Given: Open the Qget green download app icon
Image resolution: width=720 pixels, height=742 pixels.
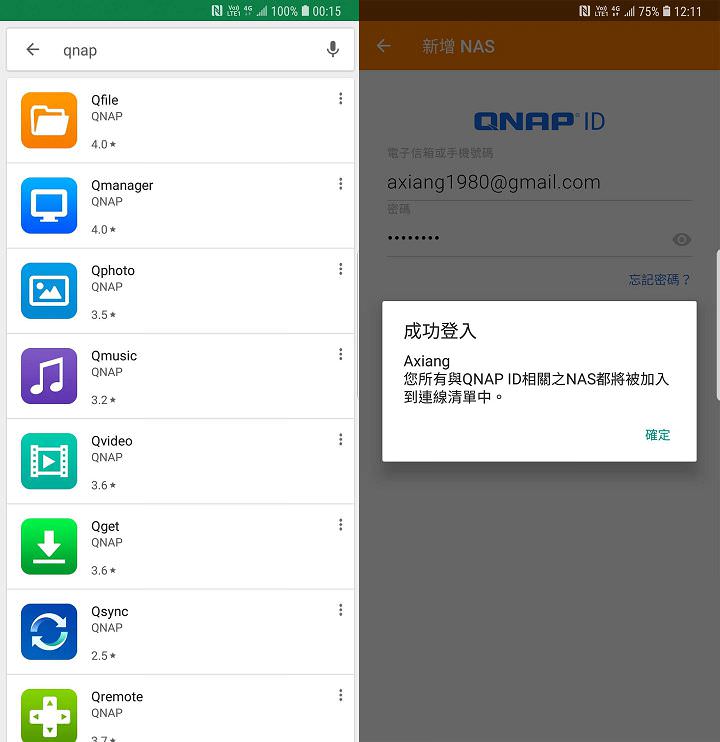Looking at the screenshot, I should coord(49,546).
